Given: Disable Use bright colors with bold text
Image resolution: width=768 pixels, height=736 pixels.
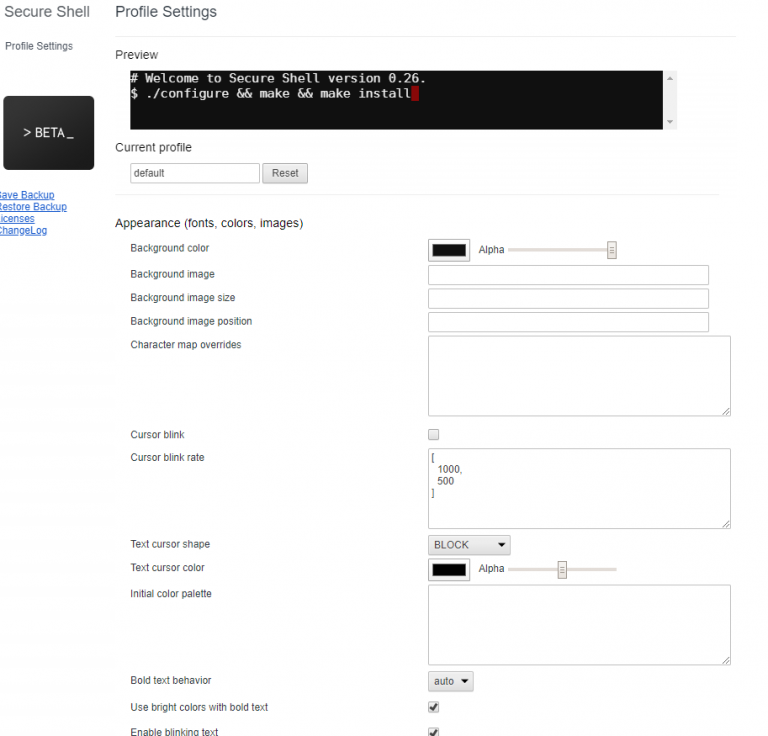Looking at the screenshot, I should [x=433, y=707].
